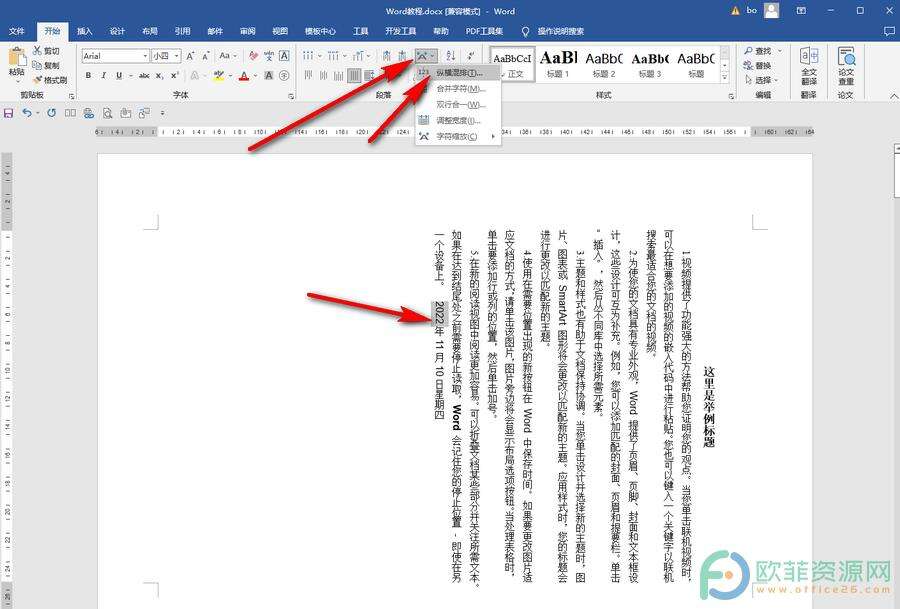This screenshot has height=609, width=900.
Task: Expand highlight color dropdown arrow
Action: coord(230,75)
